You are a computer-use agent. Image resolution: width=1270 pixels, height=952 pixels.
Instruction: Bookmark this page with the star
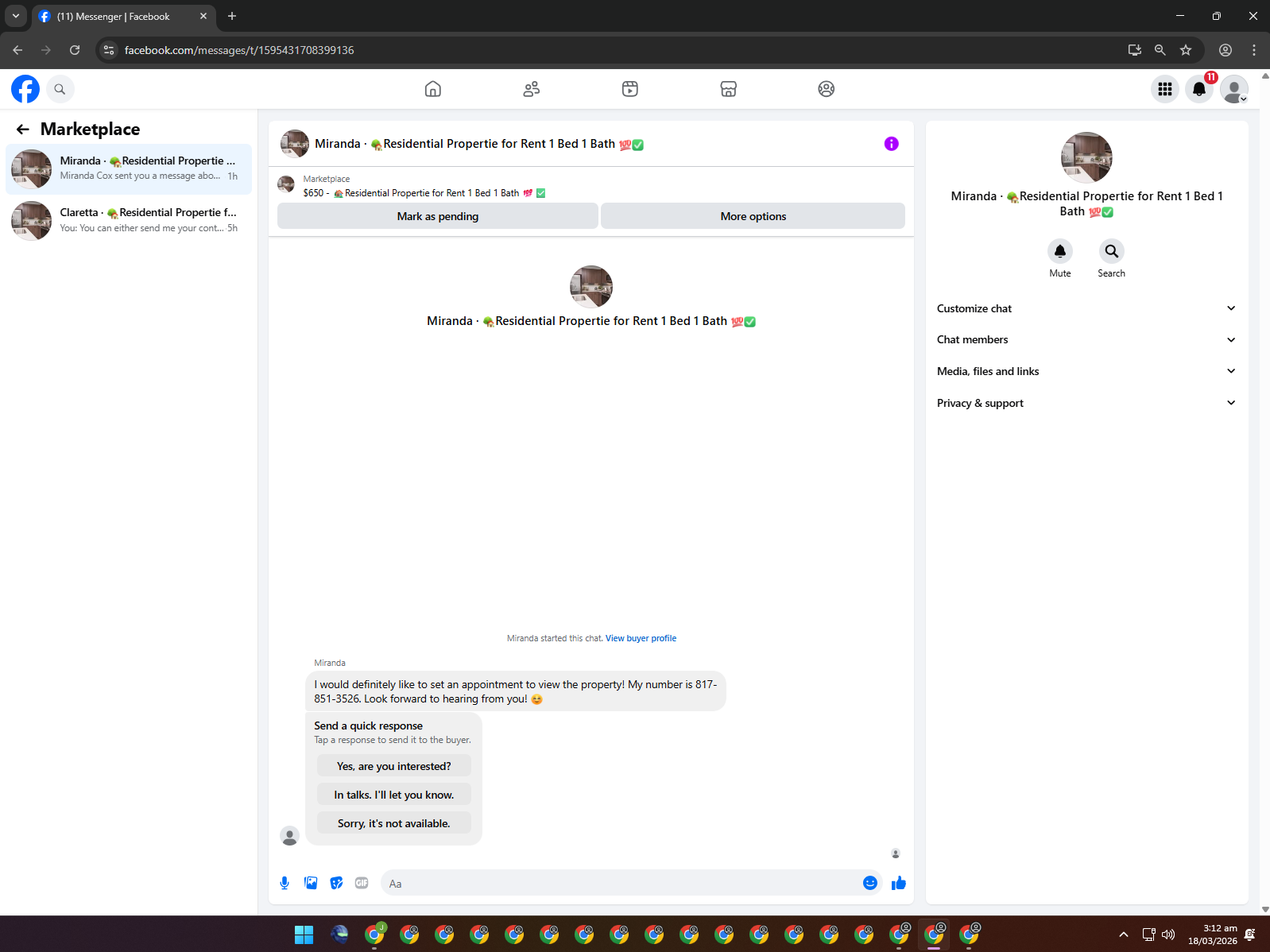point(1186,50)
